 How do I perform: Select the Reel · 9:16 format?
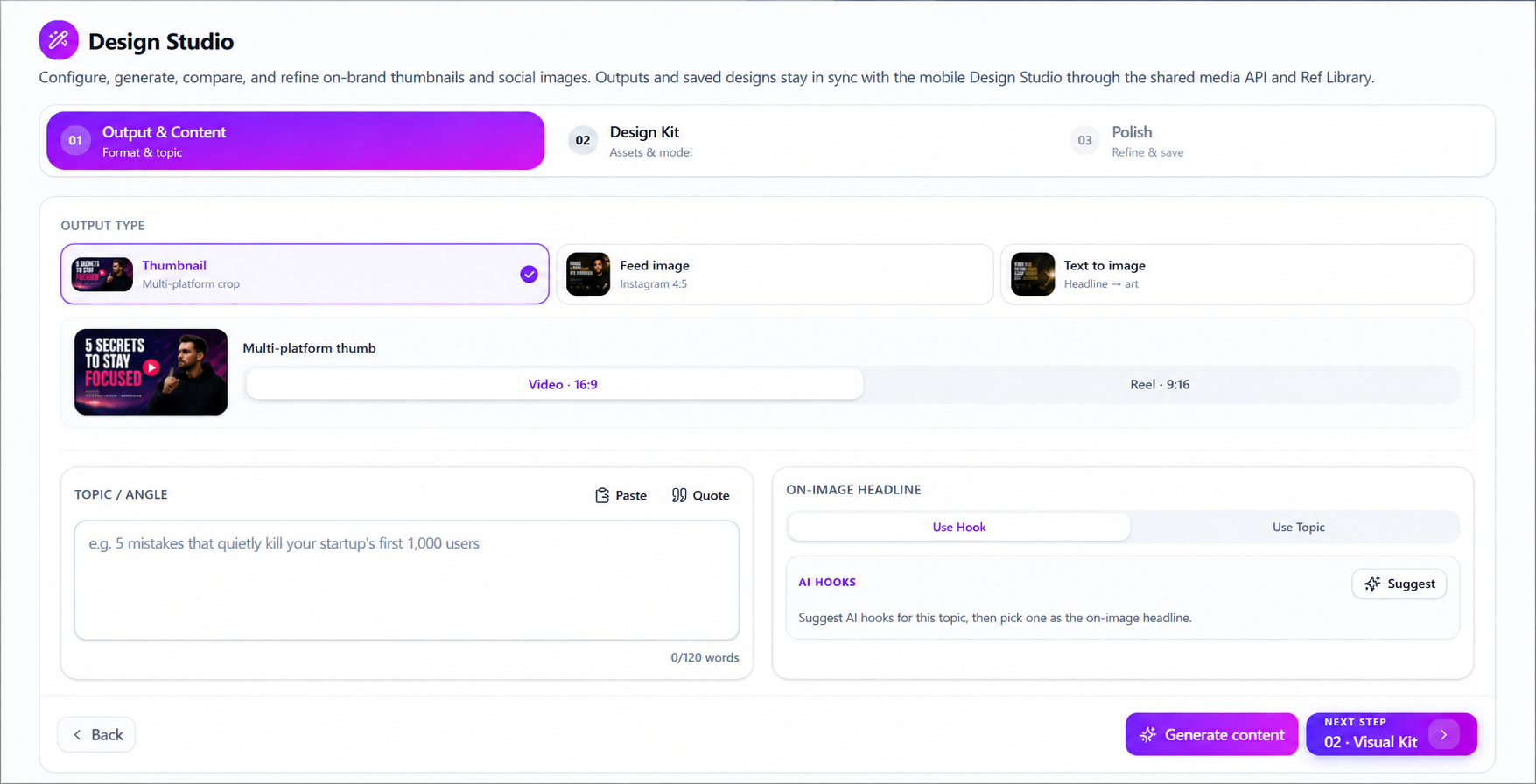coord(1160,384)
